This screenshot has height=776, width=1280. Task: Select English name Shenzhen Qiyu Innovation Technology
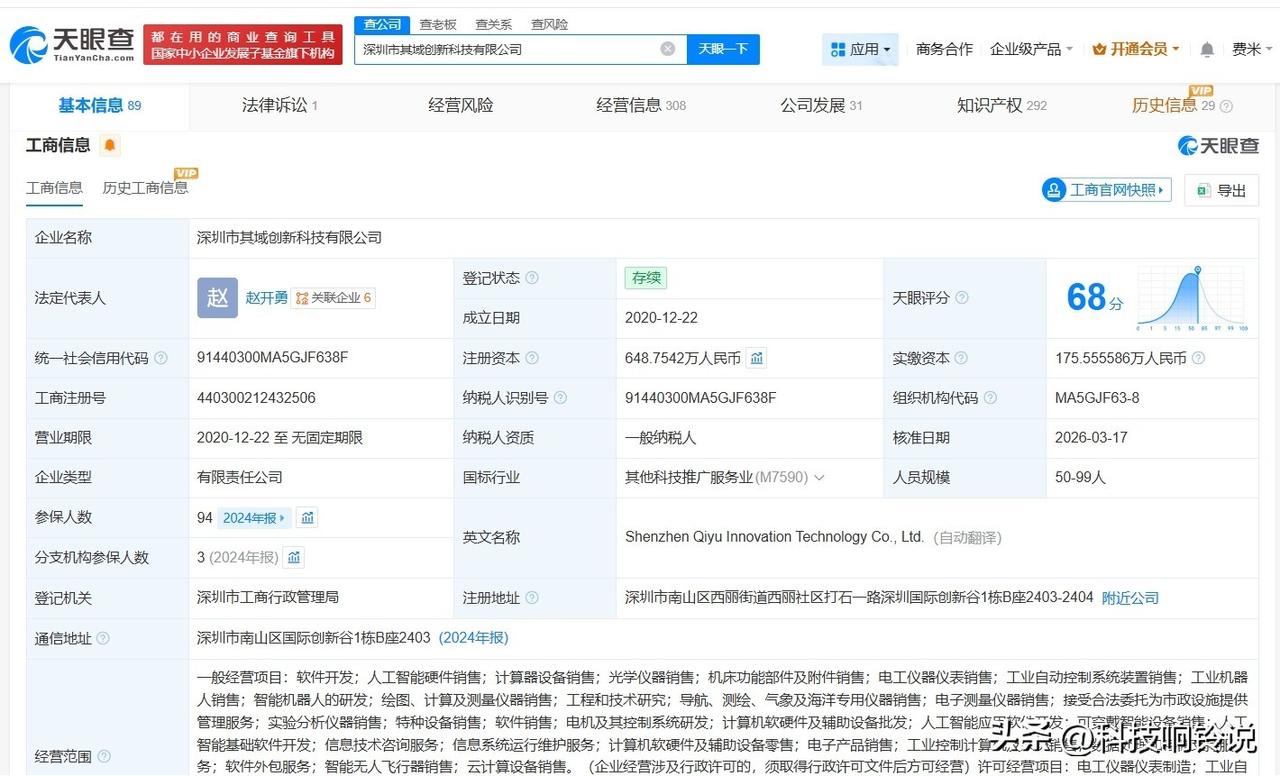tap(774, 537)
